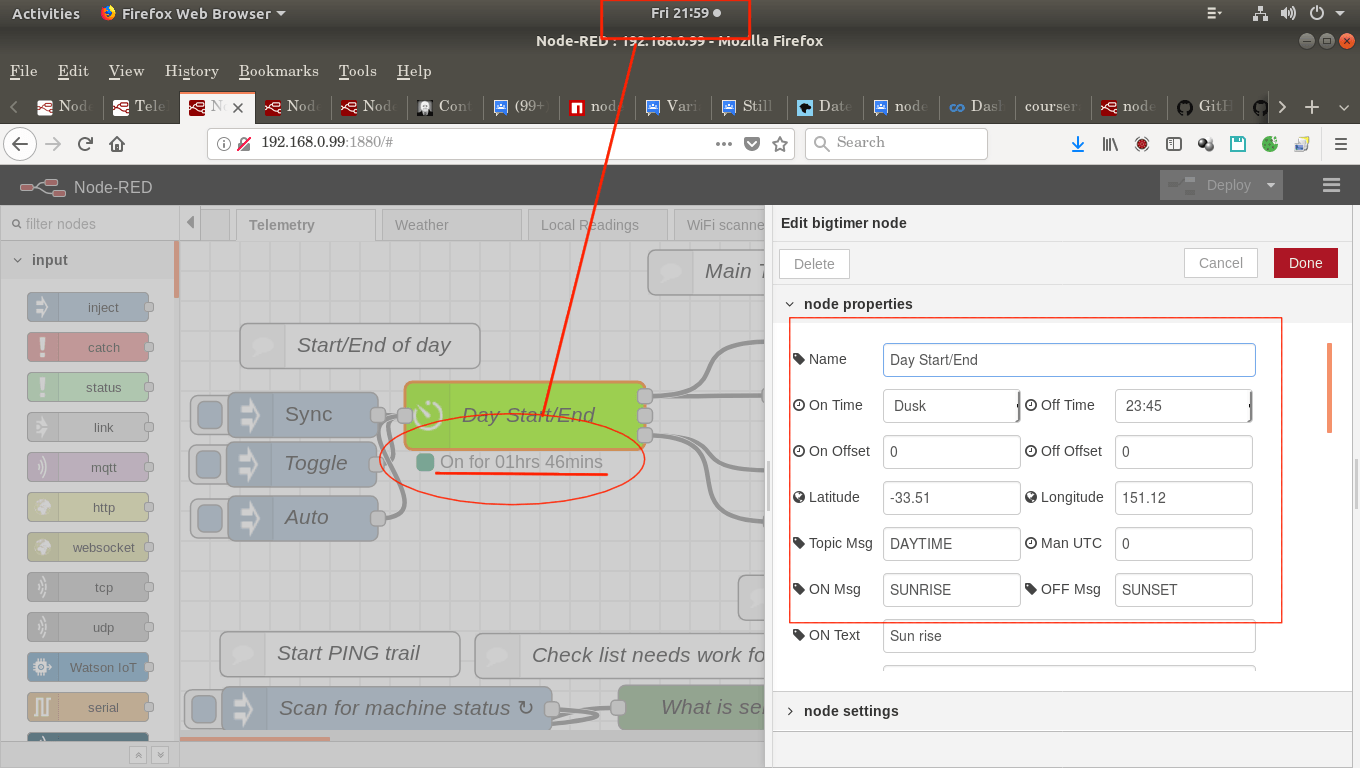
Task: Open the Node-RED hamburger menu
Action: point(1331,185)
